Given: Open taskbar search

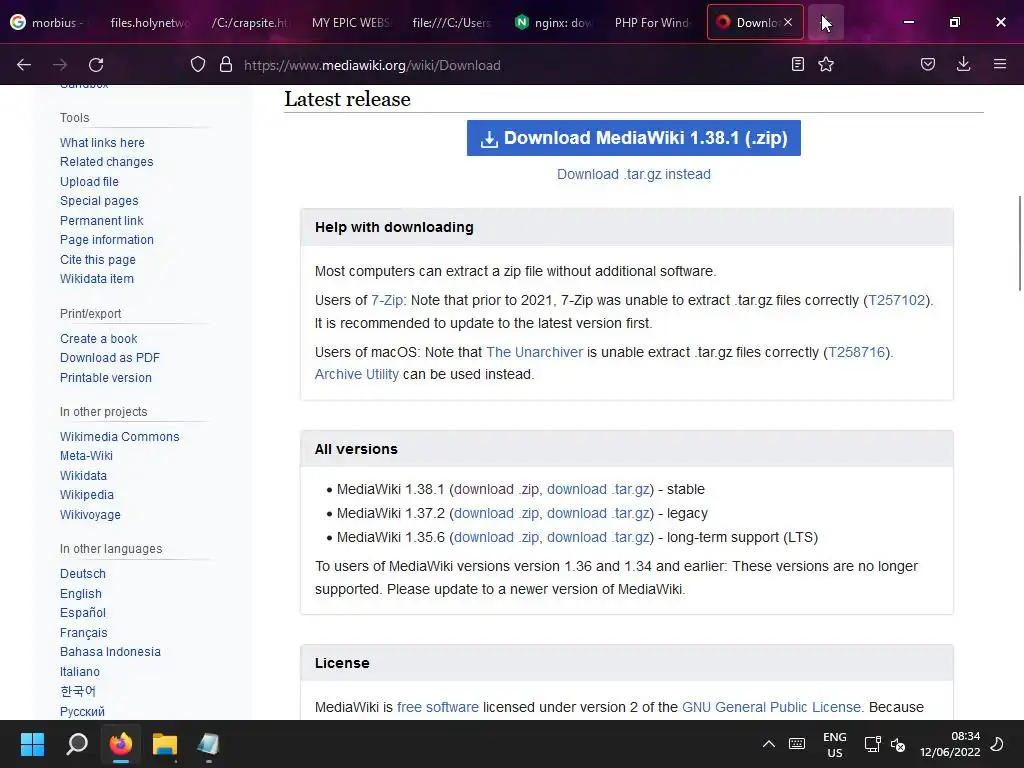Looking at the screenshot, I should tap(77, 744).
